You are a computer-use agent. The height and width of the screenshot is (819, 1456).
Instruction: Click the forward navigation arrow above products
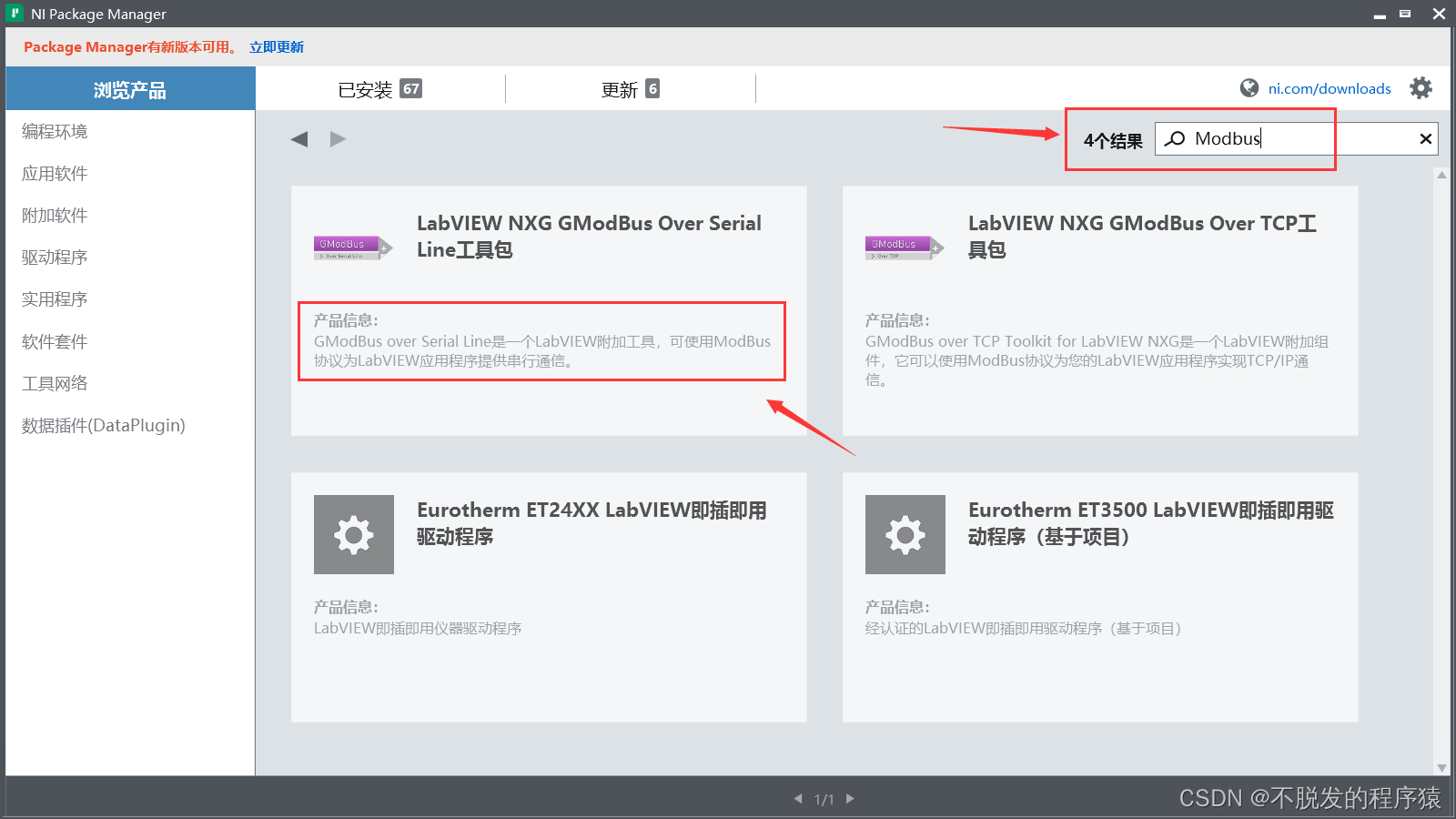click(x=338, y=138)
